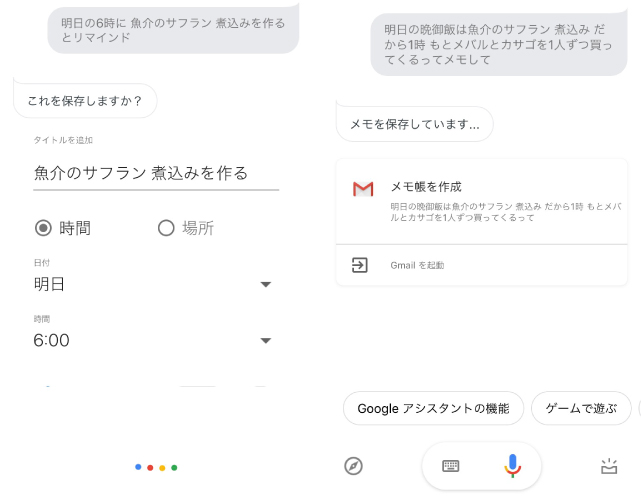Expand the 時間 dropdown showing 6:00
641x500 pixels.
153,340
